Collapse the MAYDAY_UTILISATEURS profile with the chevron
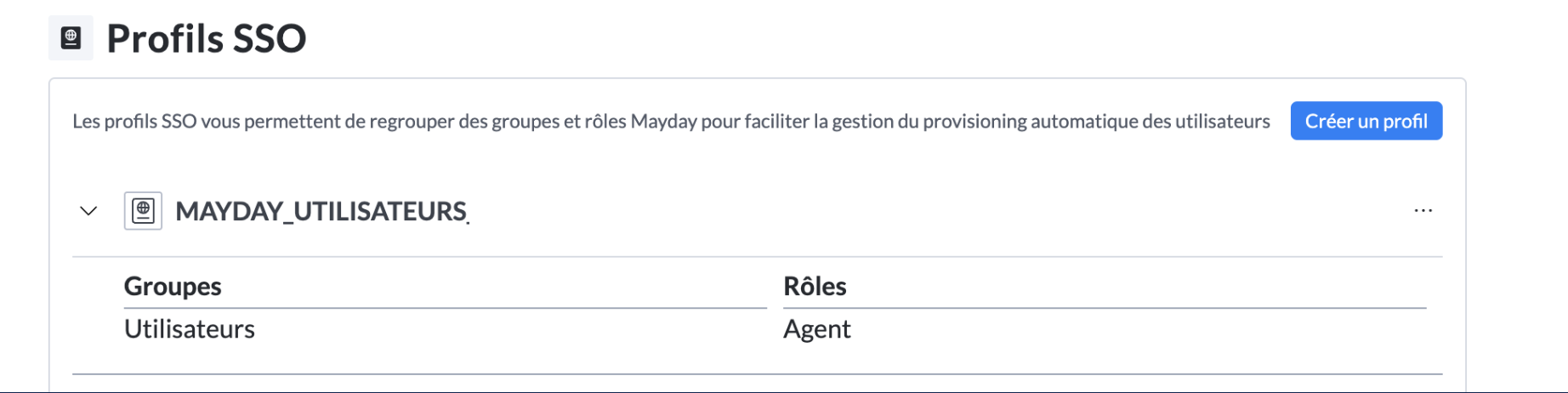This screenshot has height=393, width=1568. click(88, 210)
